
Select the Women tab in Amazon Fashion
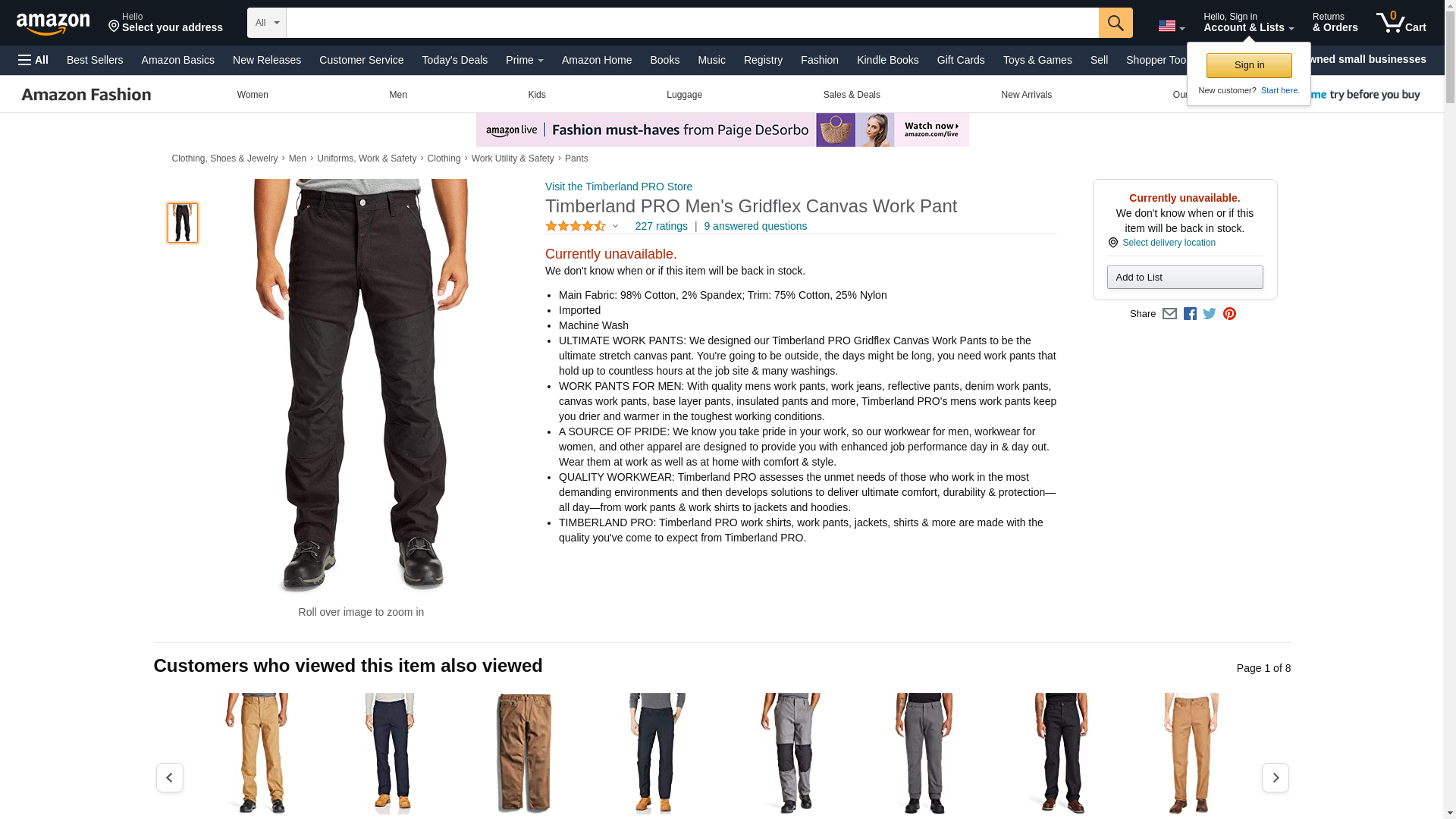[x=253, y=95]
